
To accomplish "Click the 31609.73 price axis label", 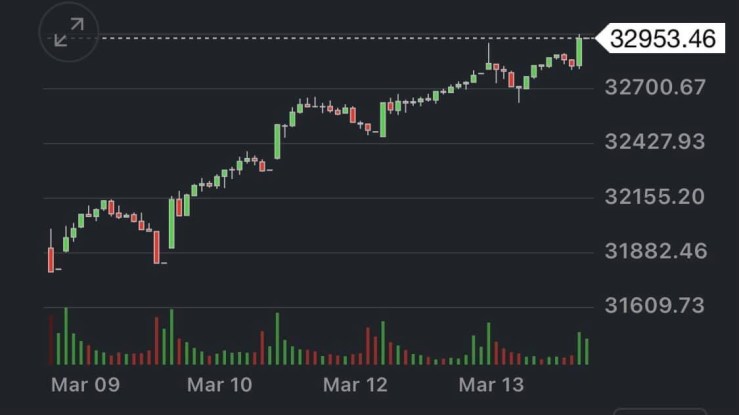I will 656,305.
